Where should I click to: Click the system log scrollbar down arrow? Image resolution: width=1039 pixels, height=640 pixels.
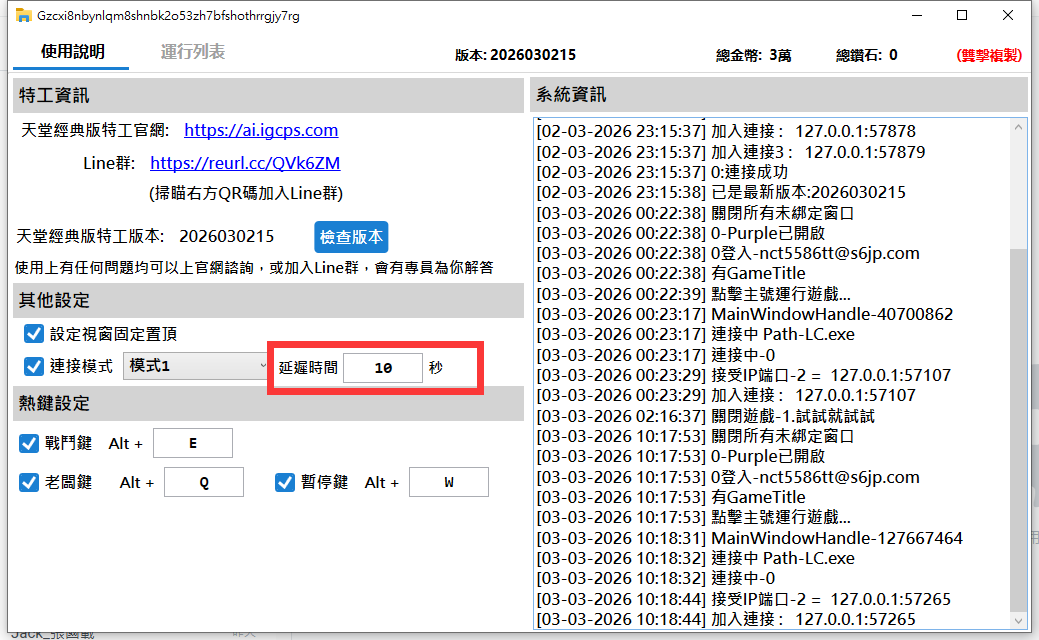tap(1018, 621)
